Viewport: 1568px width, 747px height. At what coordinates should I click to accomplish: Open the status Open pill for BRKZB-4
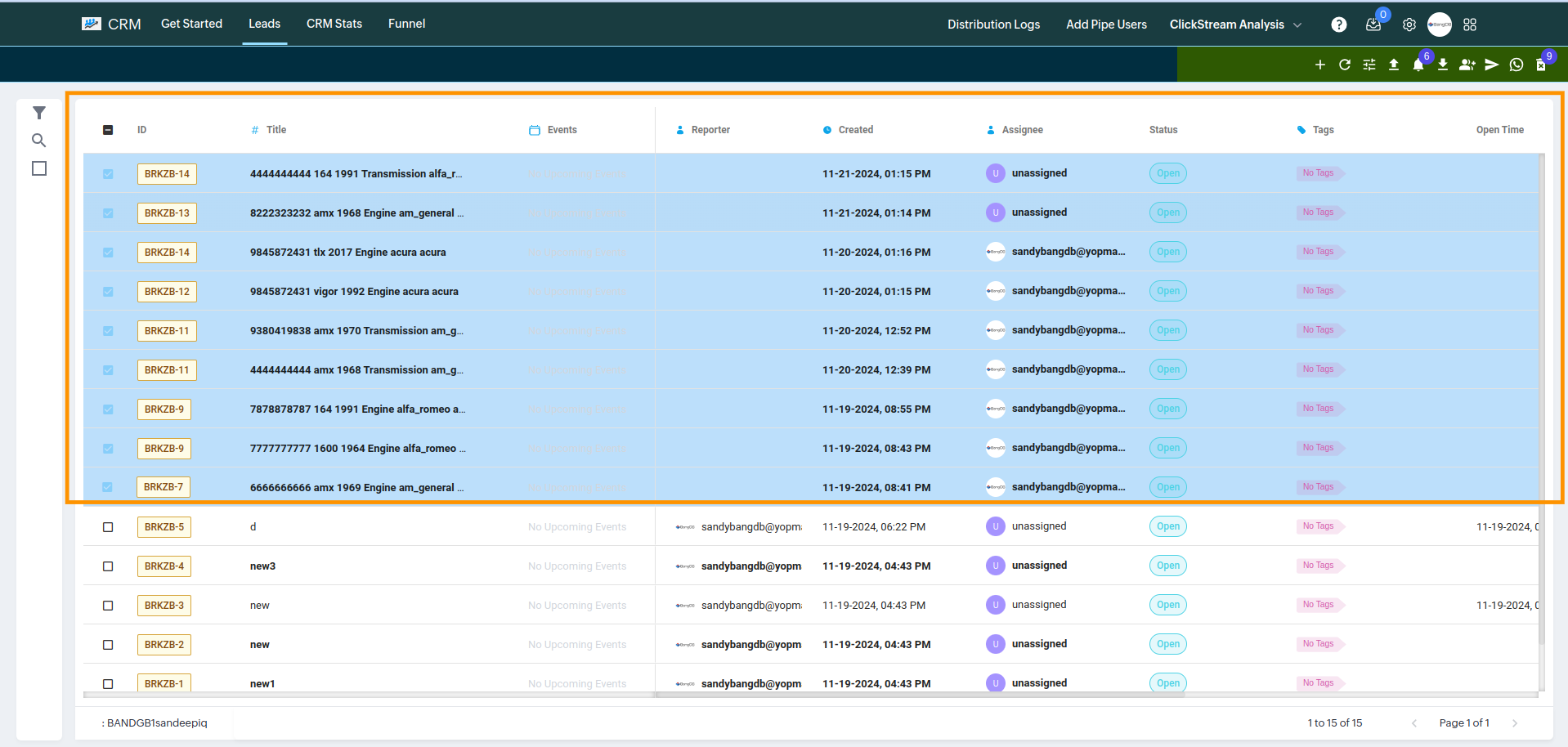tap(1168, 566)
